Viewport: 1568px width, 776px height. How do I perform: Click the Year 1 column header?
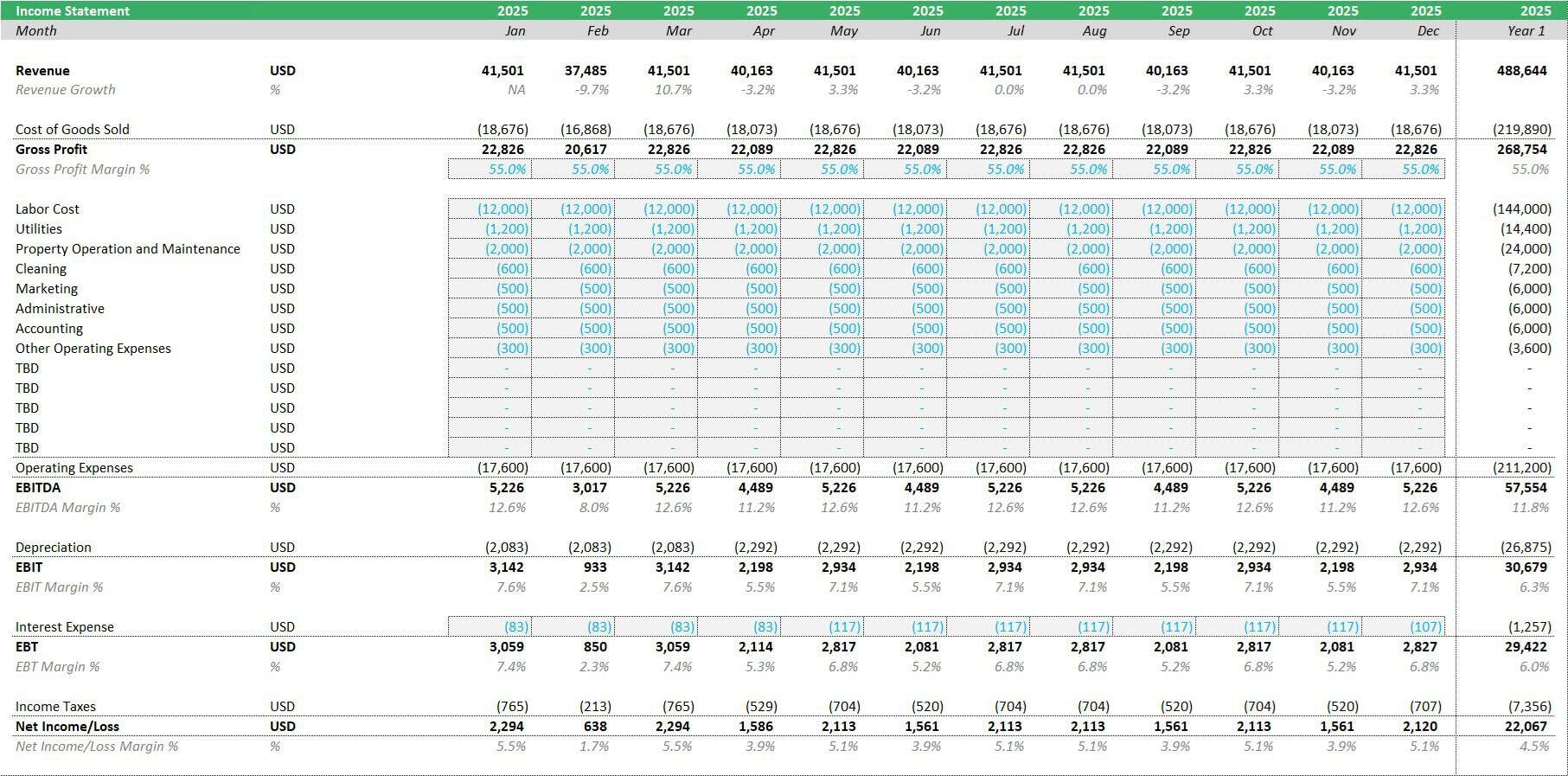tap(1526, 31)
